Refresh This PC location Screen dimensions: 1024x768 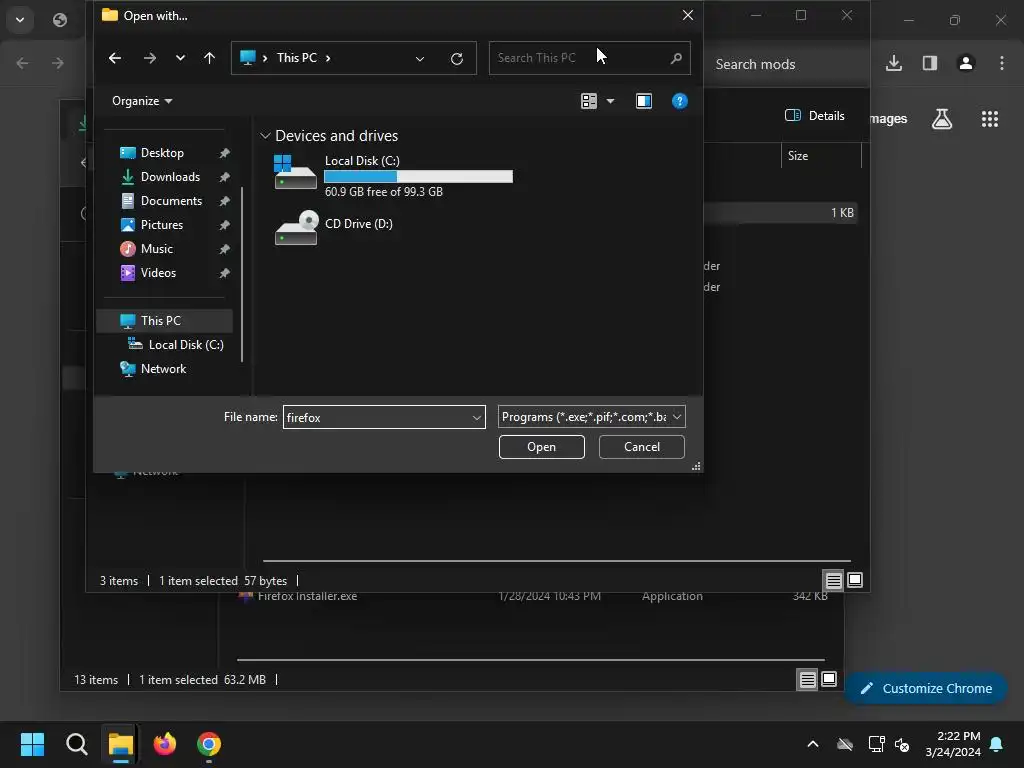(x=457, y=59)
